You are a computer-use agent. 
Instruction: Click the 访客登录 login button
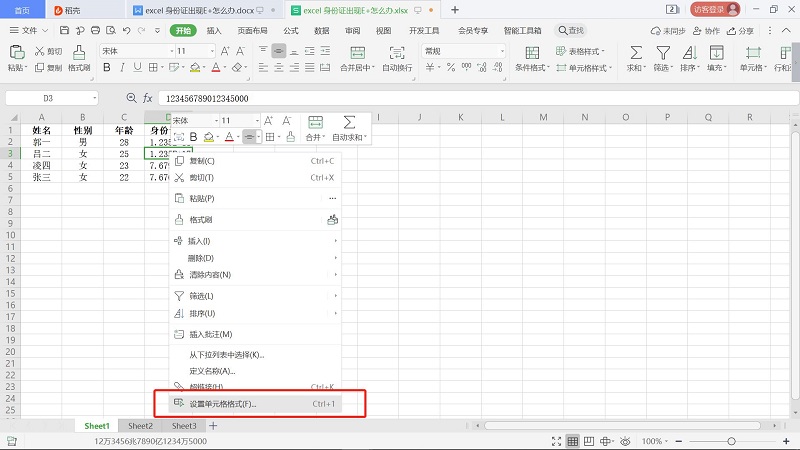coord(715,9)
